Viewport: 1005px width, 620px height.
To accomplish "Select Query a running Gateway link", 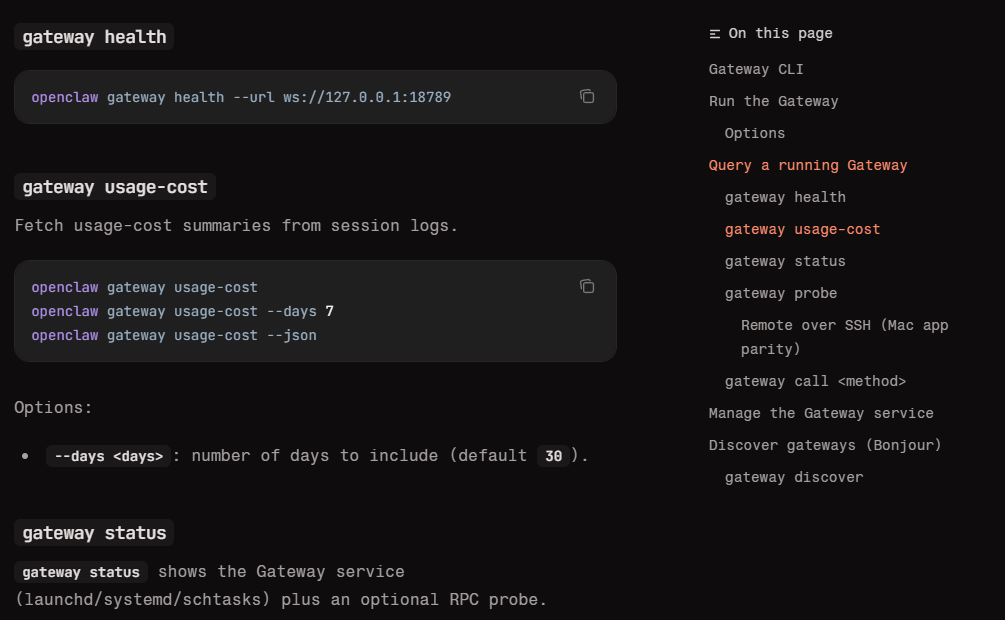I will point(808,165).
